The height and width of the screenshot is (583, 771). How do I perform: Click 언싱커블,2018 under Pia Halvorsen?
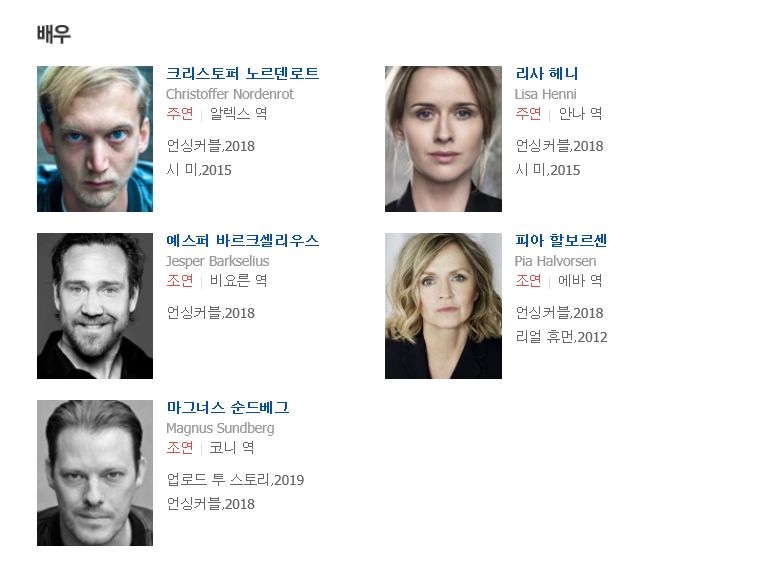[x=559, y=313]
